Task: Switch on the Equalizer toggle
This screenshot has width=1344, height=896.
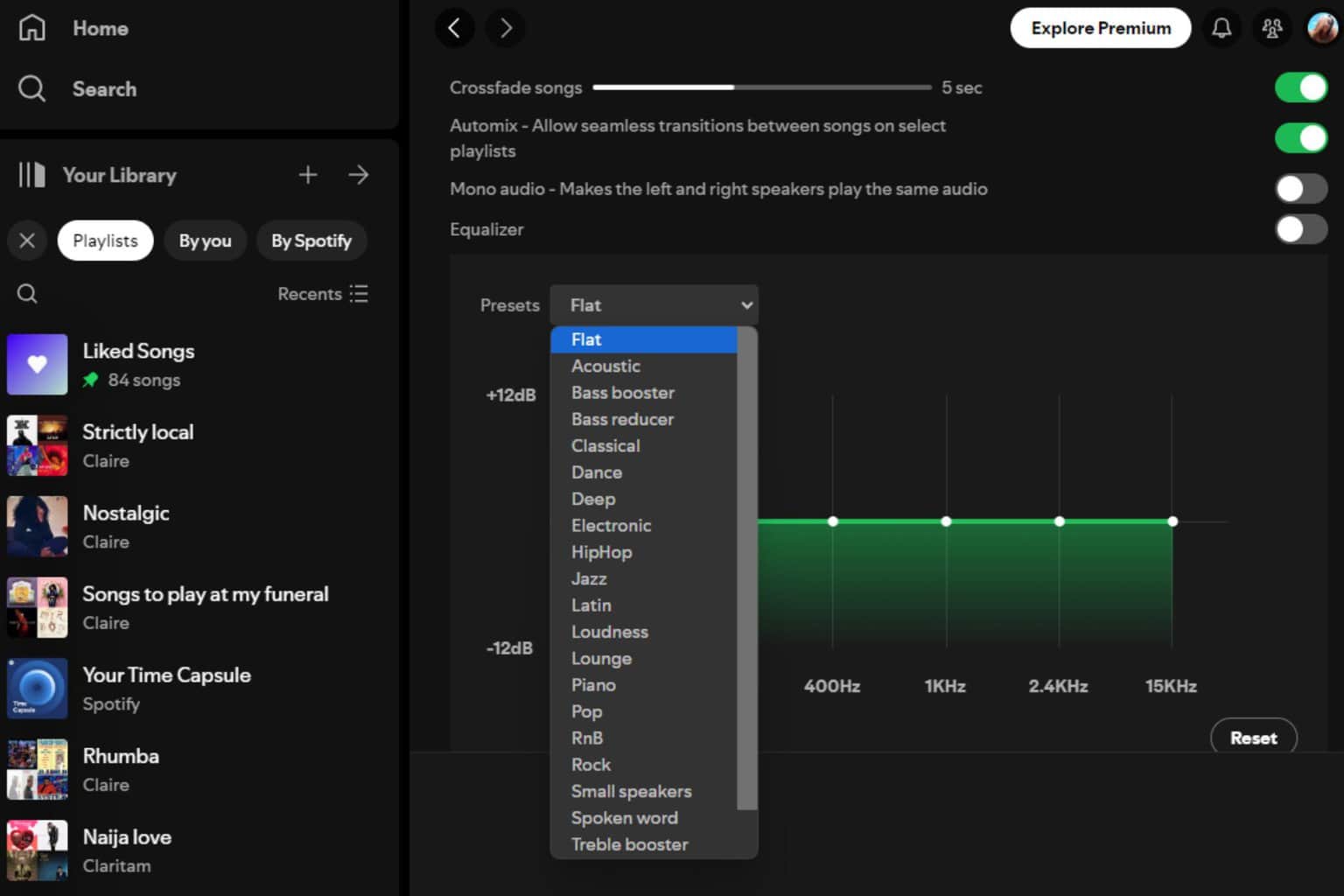Action: coord(1301,229)
